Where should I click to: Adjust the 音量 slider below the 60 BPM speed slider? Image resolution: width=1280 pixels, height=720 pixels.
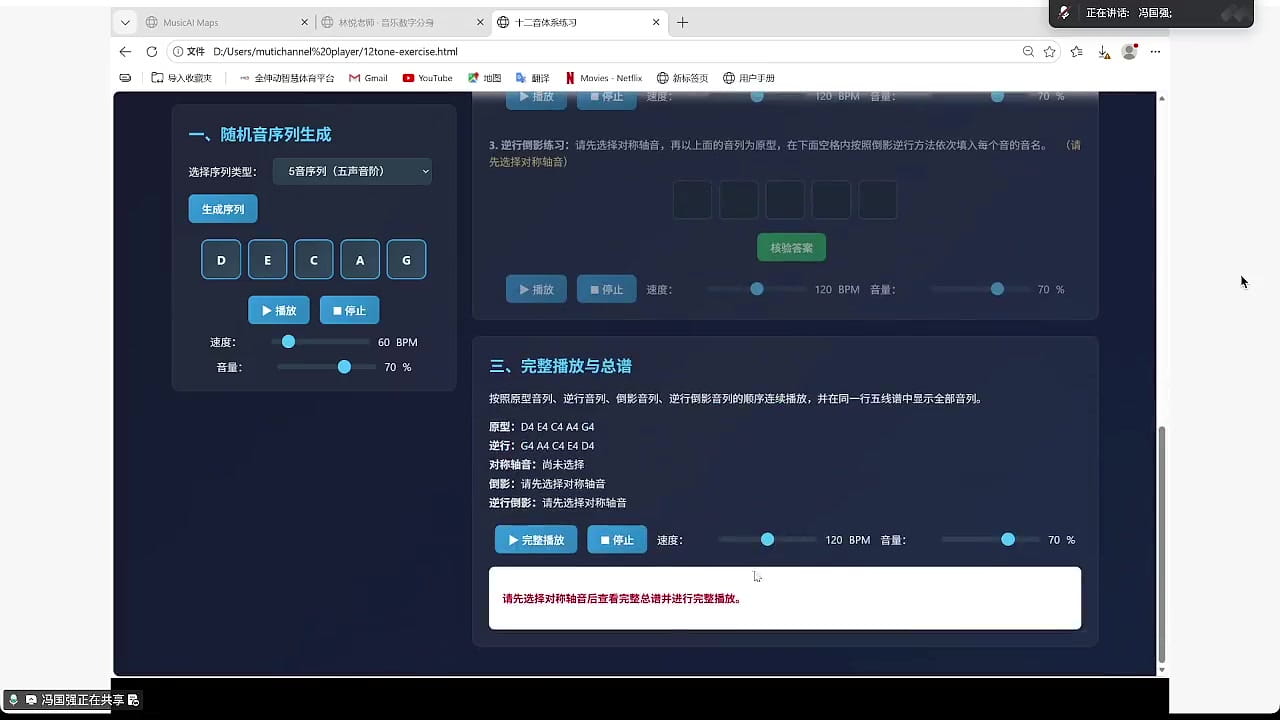click(326, 367)
